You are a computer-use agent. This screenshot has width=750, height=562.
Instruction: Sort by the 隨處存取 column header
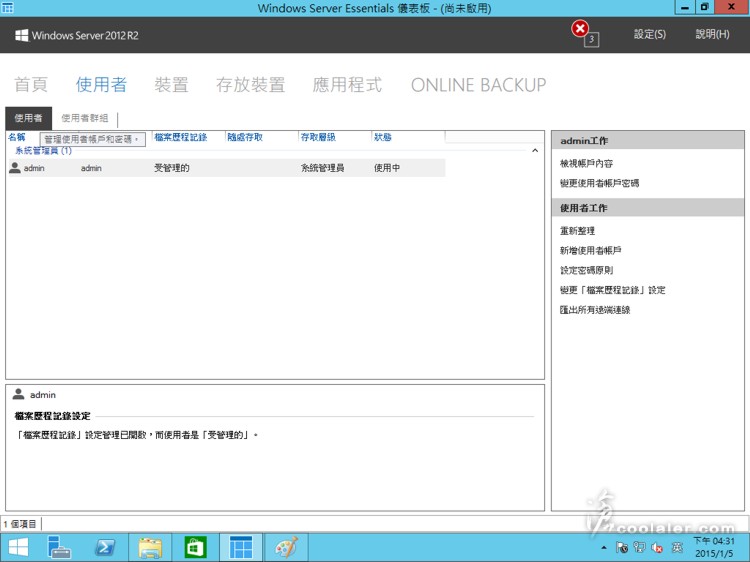(245, 137)
